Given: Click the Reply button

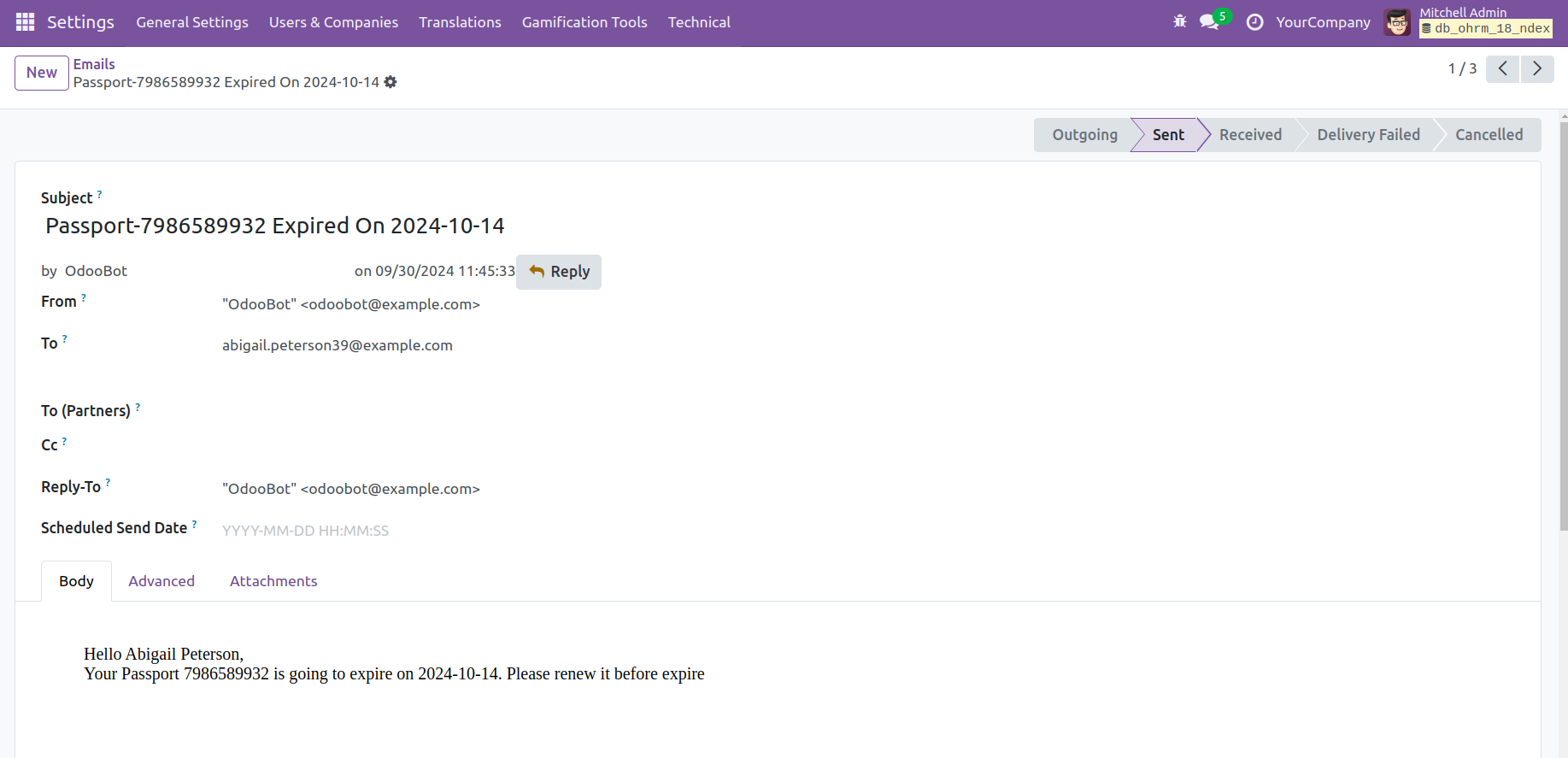Looking at the screenshot, I should (559, 272).
